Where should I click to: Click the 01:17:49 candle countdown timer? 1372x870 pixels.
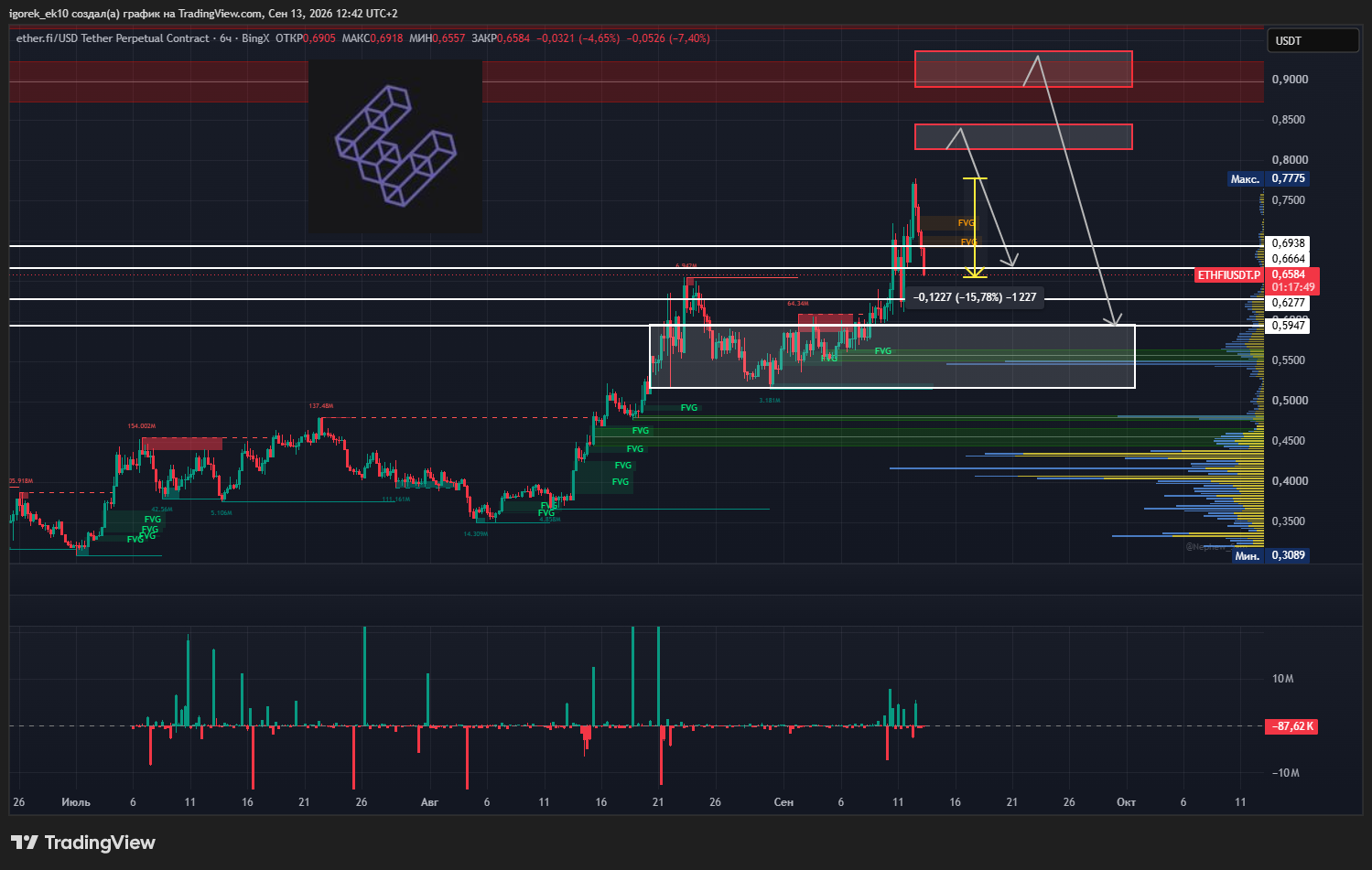(x=1292, y=287)
